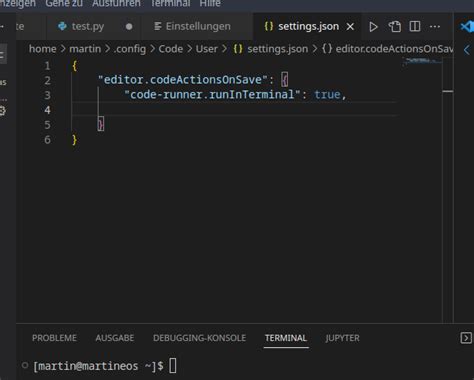Click the closing yellow brace on line 6
This screenshot has width=474, height=380.
[x=75, y=139]
